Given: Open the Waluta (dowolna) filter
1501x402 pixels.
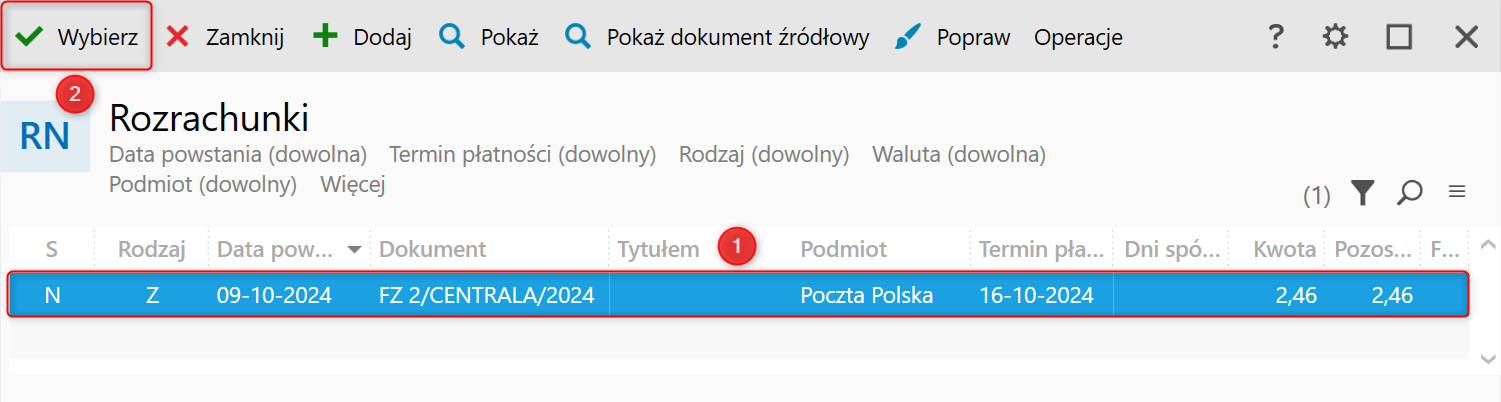Looking at the screenshot, I should pyautogui.click(x=958, y=155).
